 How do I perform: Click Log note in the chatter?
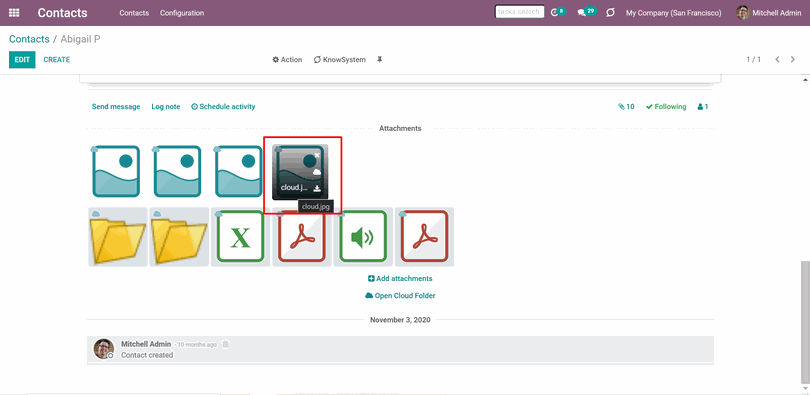point(166,107)
